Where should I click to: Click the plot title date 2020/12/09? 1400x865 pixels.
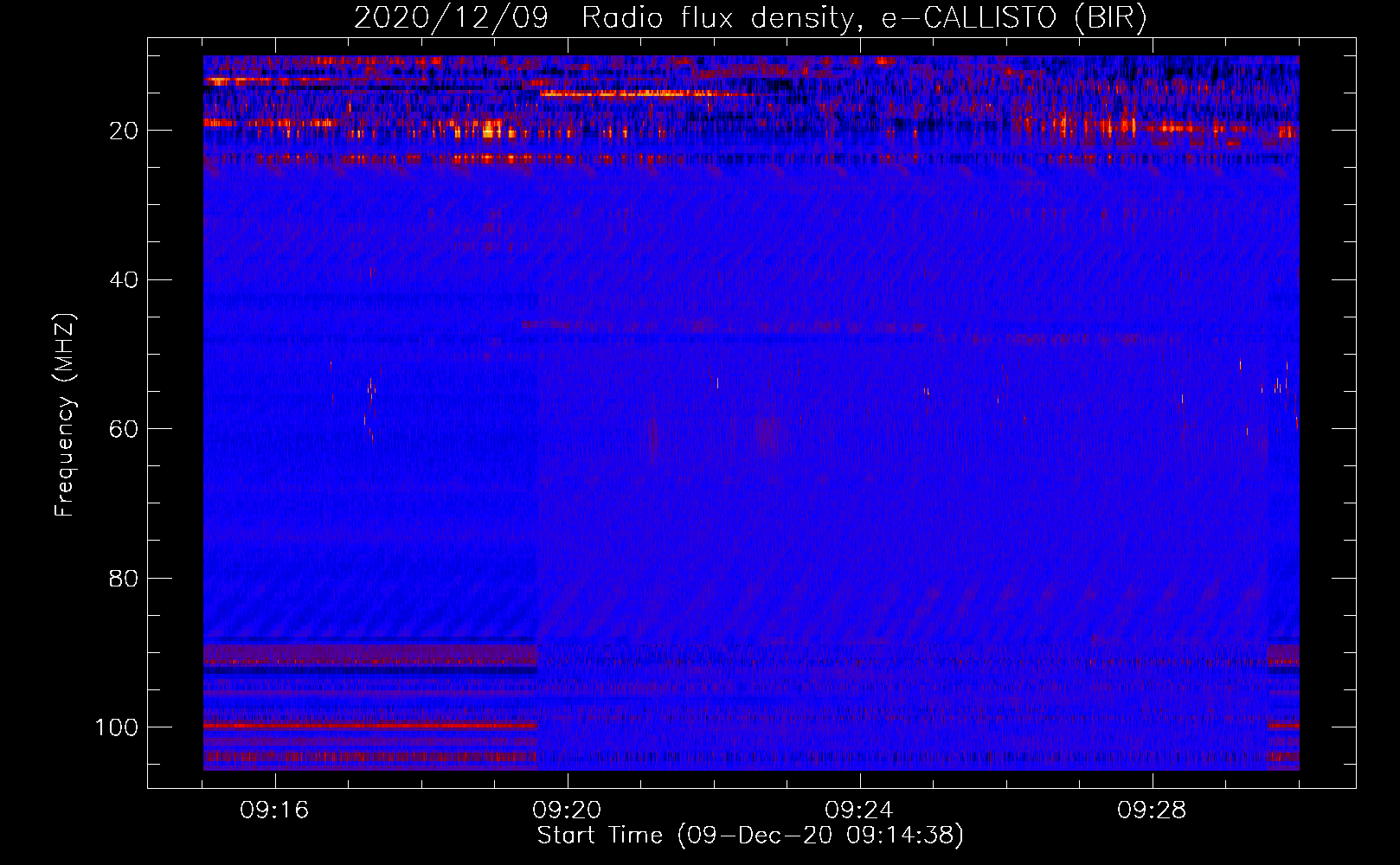pyautogui.click(x=451, y=18)
